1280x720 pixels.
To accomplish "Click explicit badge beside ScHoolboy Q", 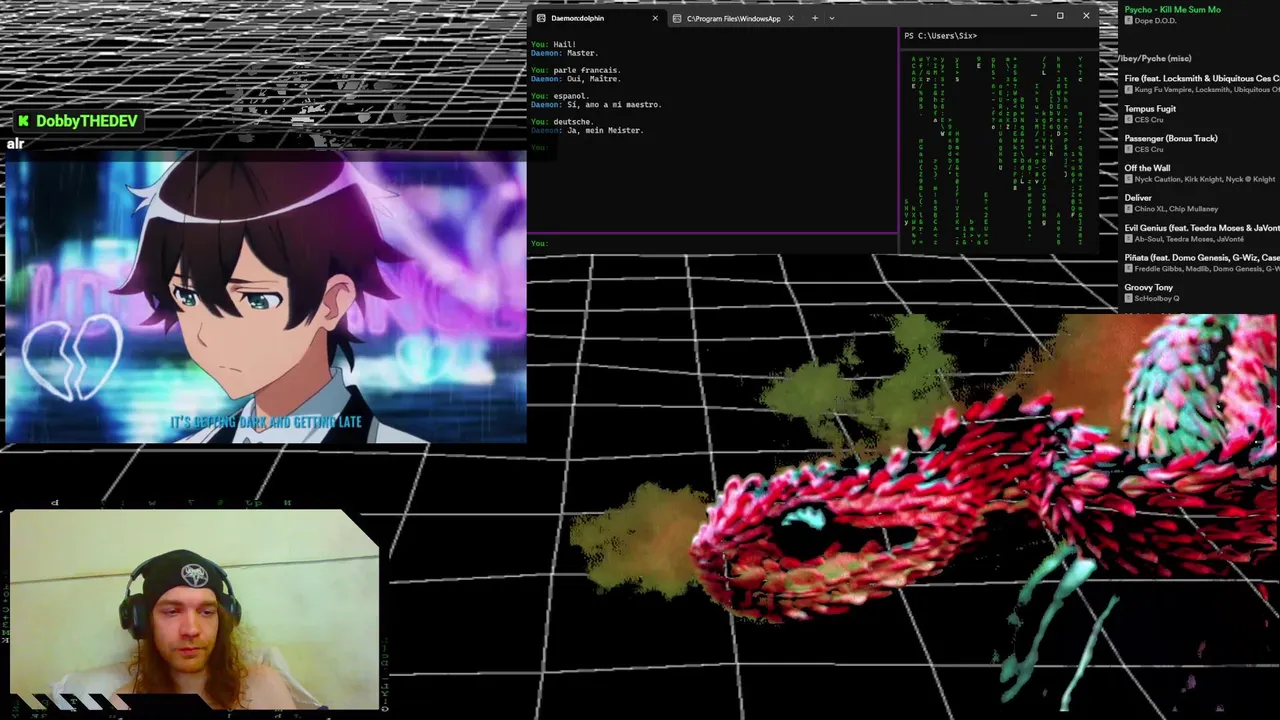I will [1128, 299].
